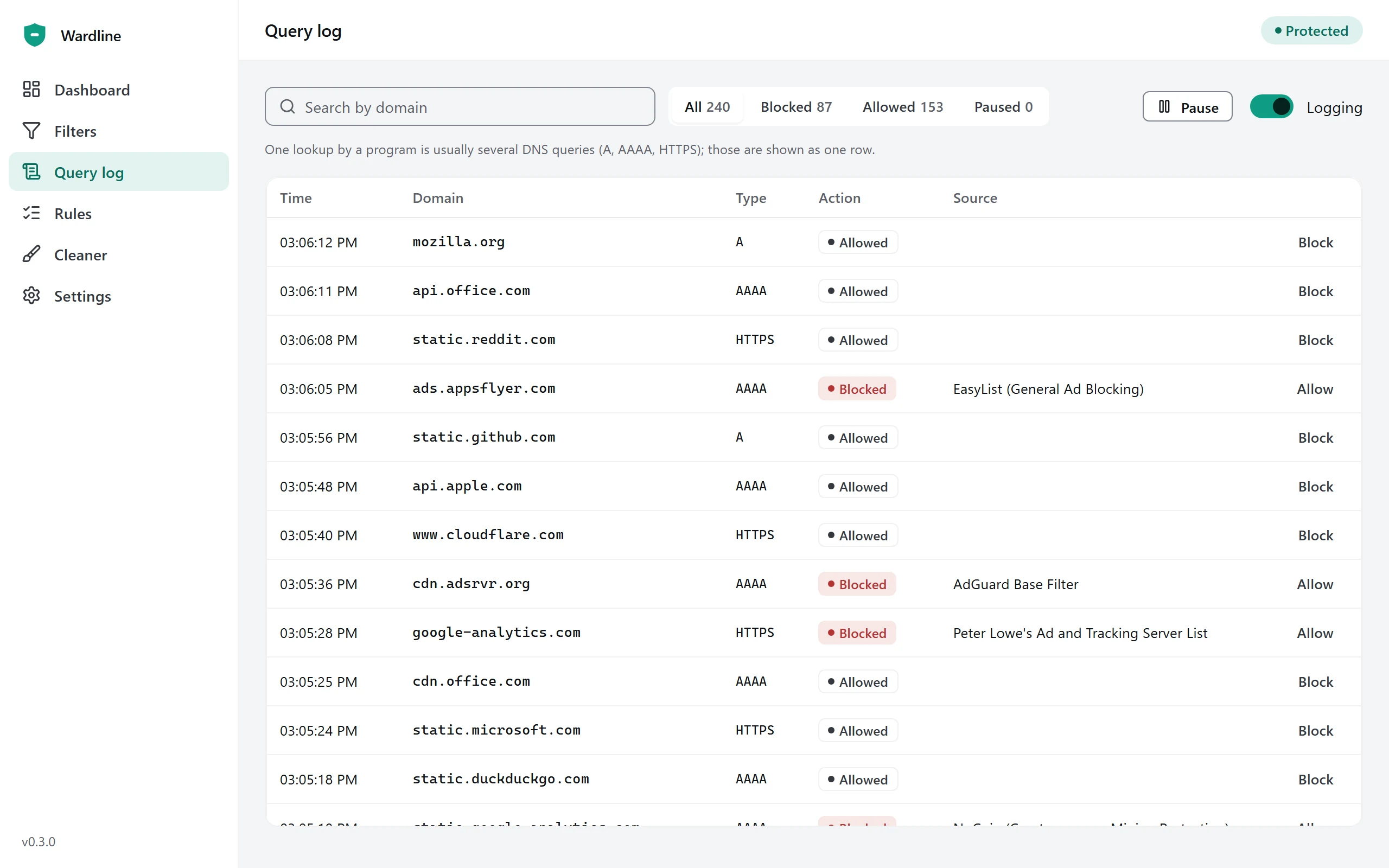Click domain static.duckduckgo.com
This screenshot has width=1389, height=868.
click(500, 778)
